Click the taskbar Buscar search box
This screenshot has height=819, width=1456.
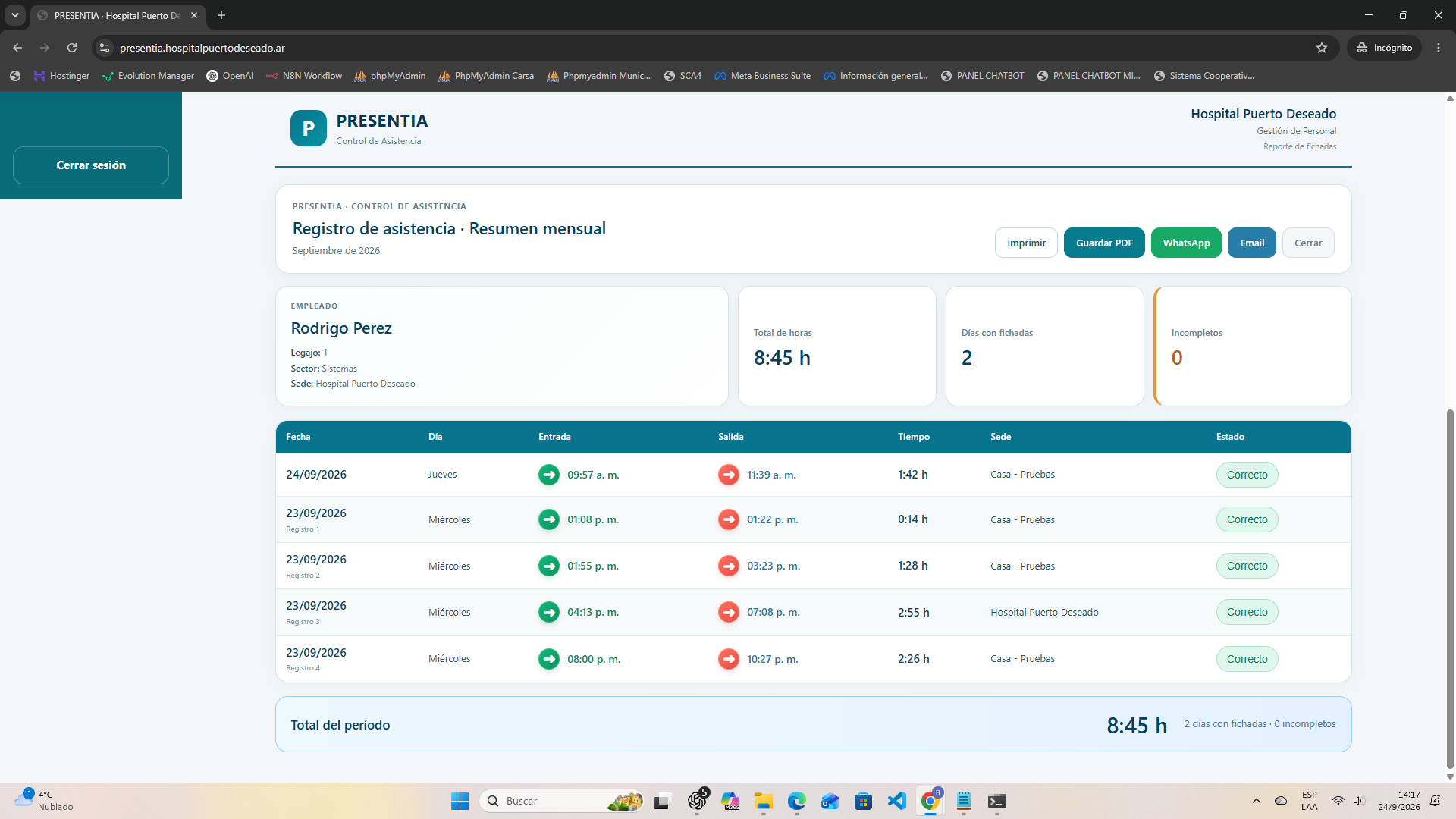point(561,801)
